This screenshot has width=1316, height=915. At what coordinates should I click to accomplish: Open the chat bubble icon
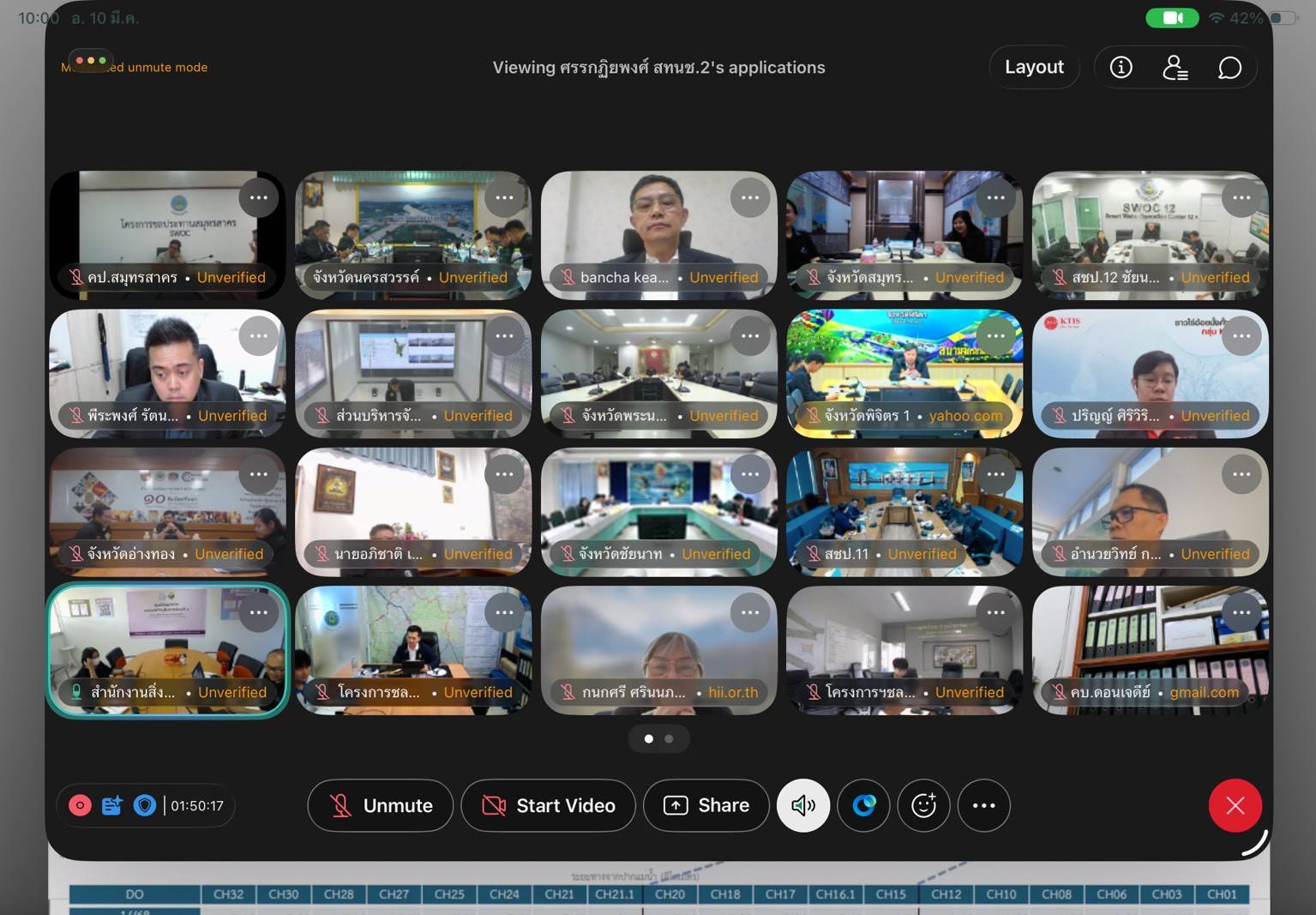click(1229, 68)
